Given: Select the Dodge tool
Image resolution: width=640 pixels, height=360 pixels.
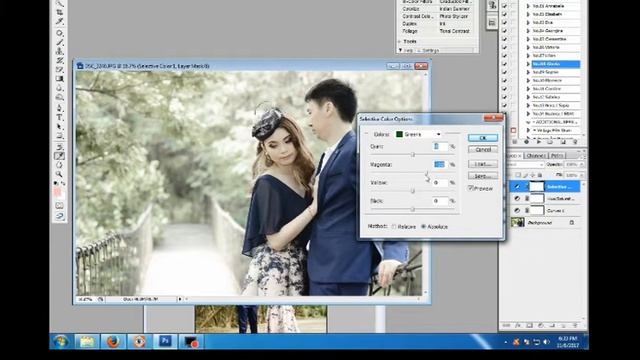Looking at the screenshot, I should (60, 97).
